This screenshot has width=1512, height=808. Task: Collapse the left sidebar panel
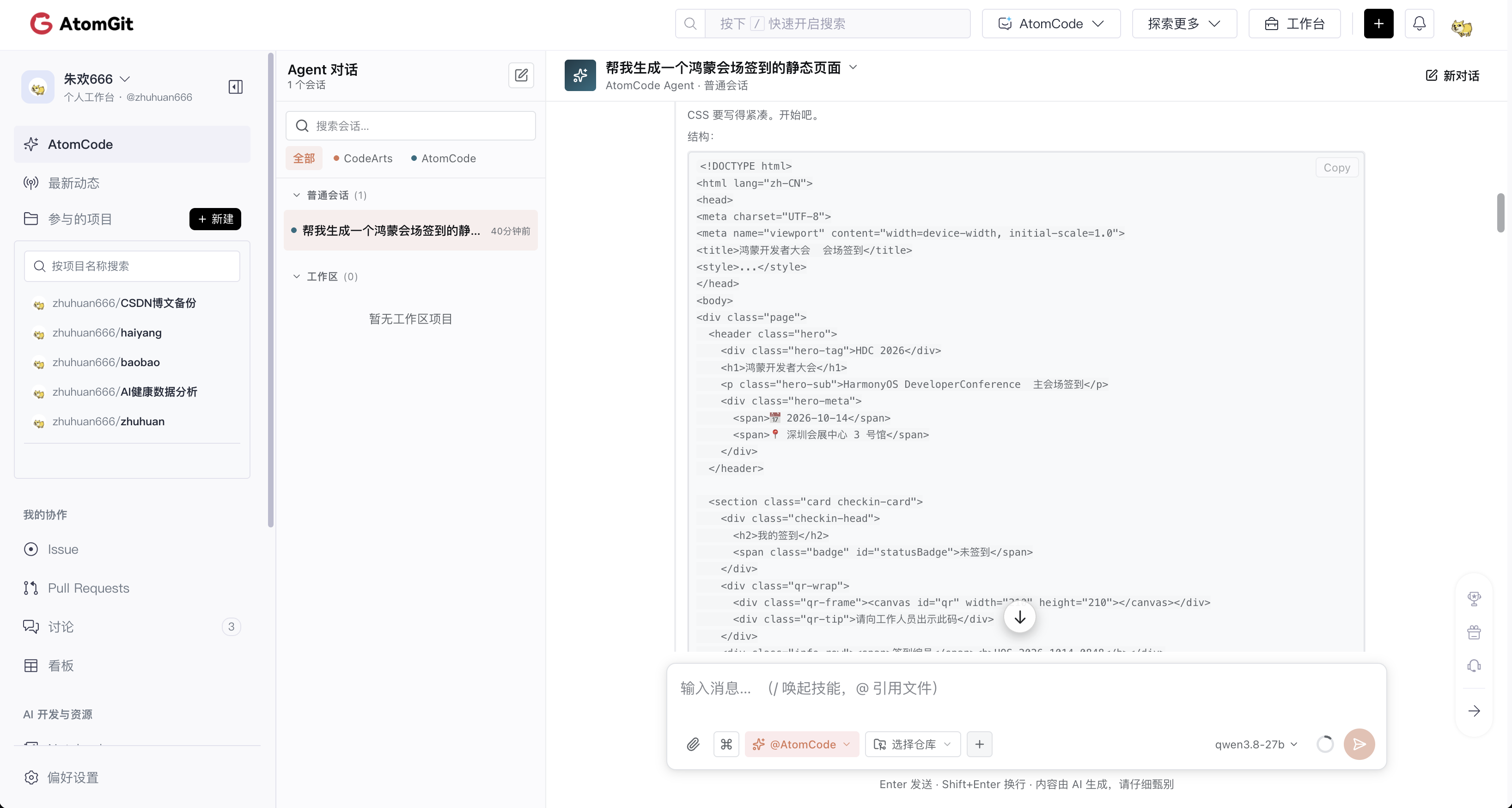[x=235, y=87]
